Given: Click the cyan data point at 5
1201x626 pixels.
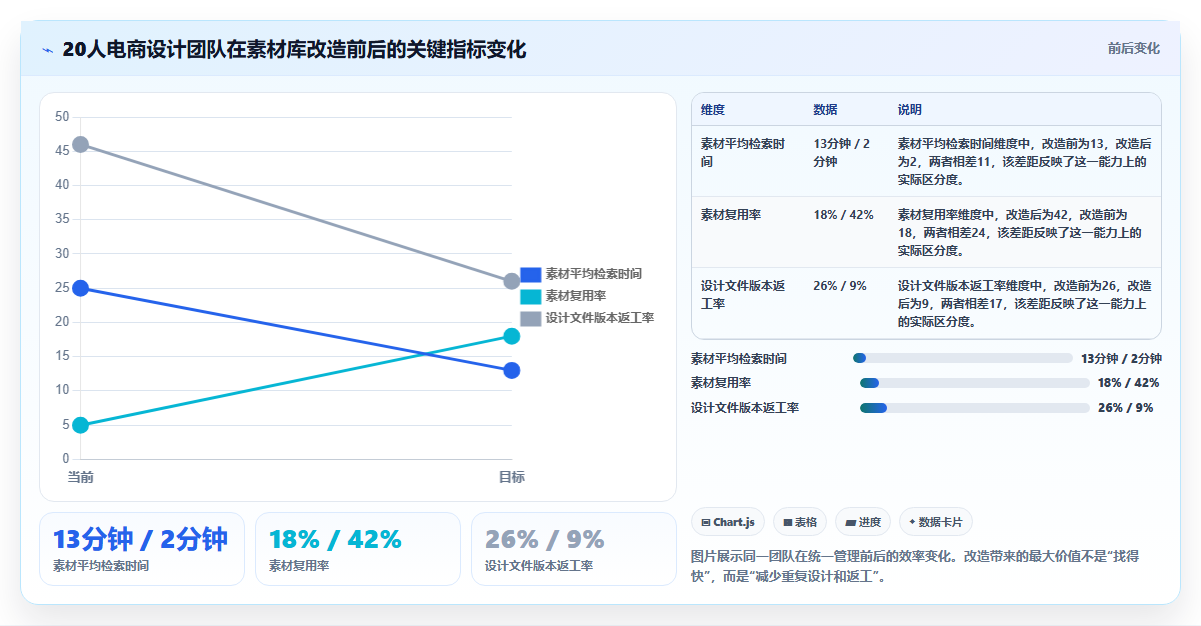Looking at the screenshot, I should [81, 425].
